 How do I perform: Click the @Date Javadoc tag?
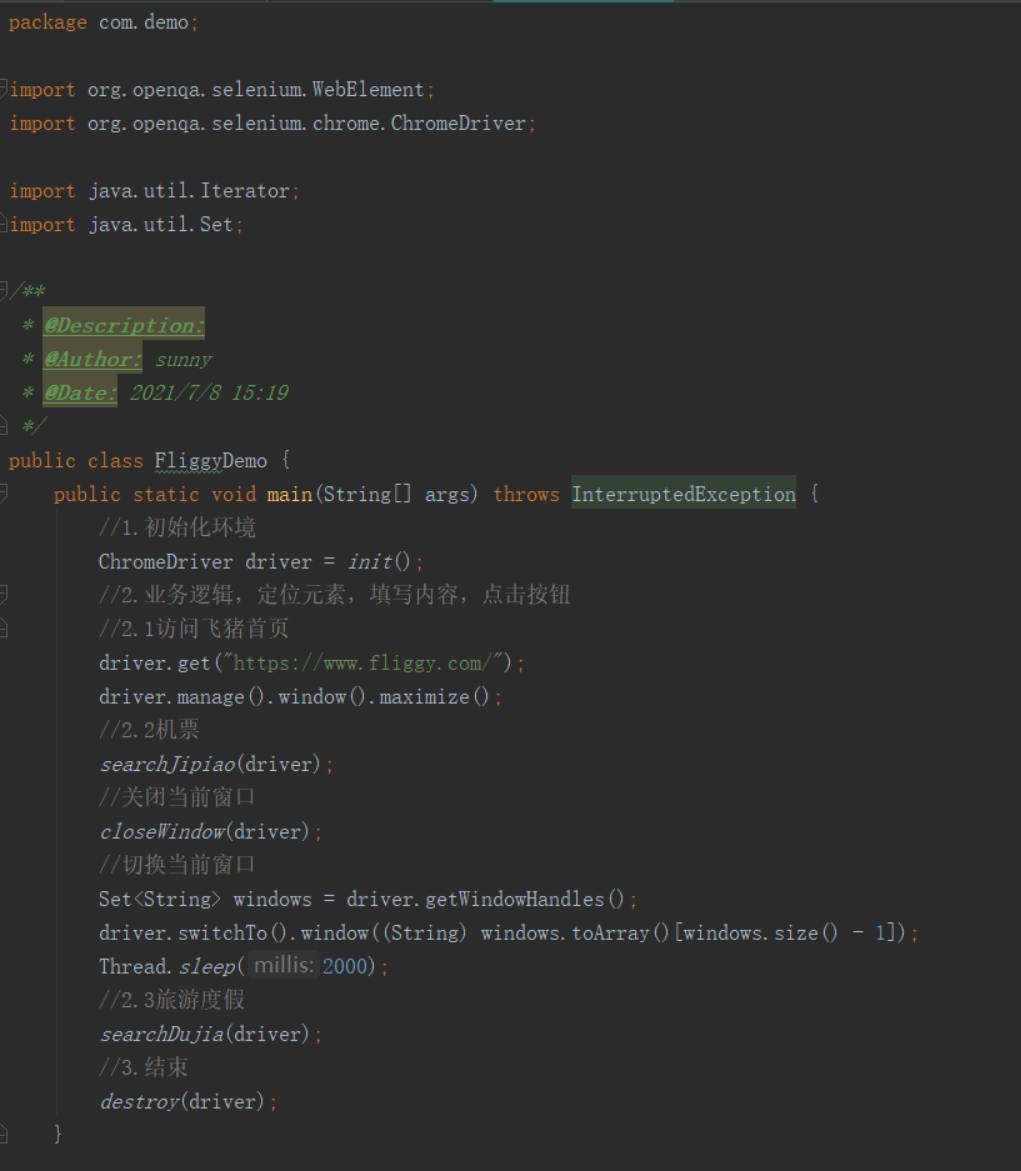(x=80, y=393)
